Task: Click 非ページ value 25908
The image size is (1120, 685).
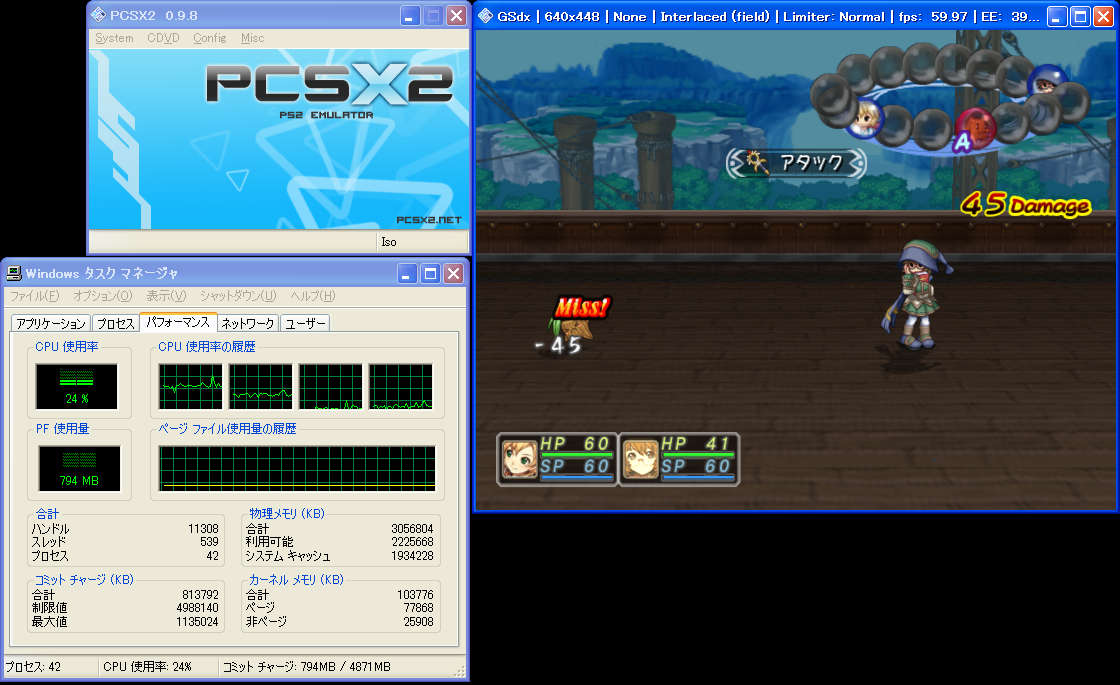Action: click(x=419, y=621)
